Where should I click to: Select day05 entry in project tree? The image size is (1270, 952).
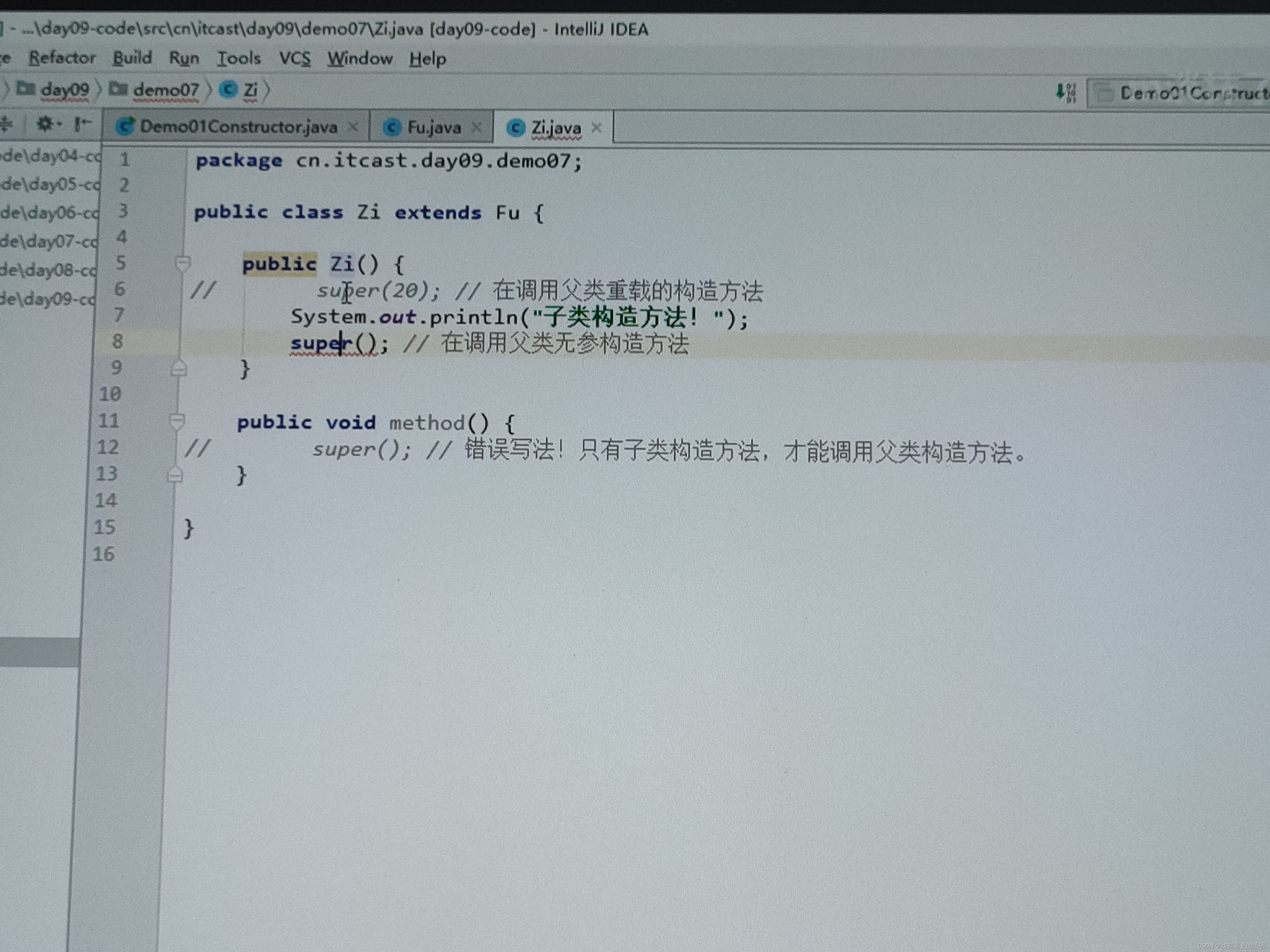[x=50, y=184]
